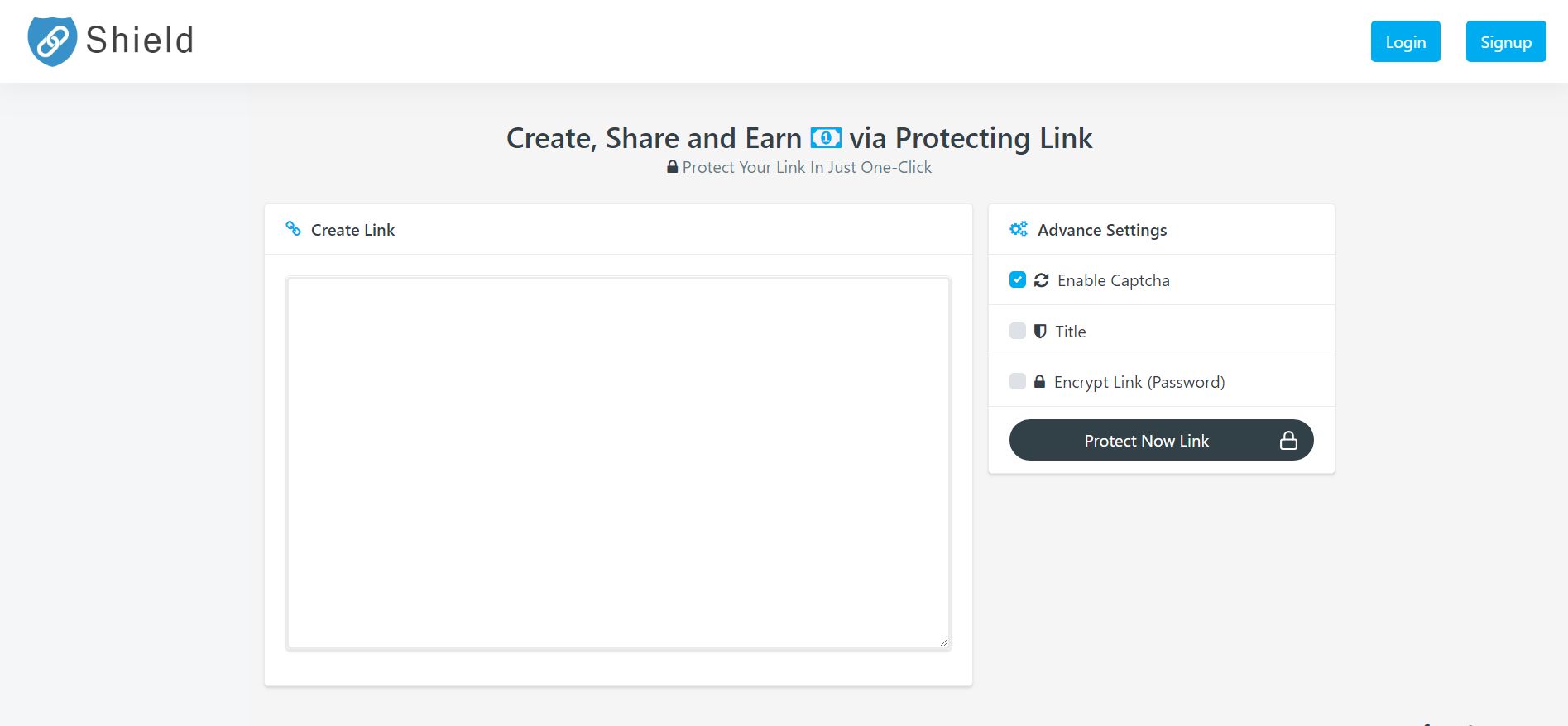This screenshot has width=1568, height=726.
Task: Click the shield icon next to Title
Action: (1040, 331)
